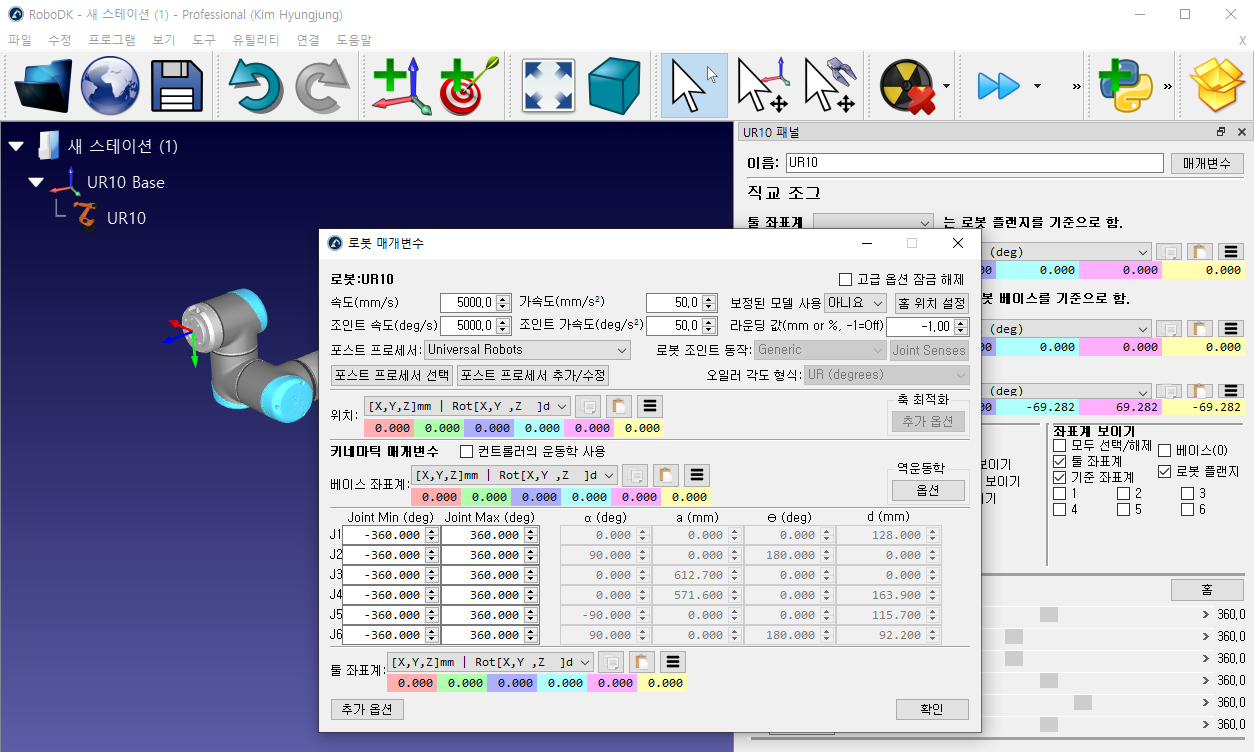Screen dimensions: 1254x752
Task: Open the load file folder icon
Action: [43, 86]
